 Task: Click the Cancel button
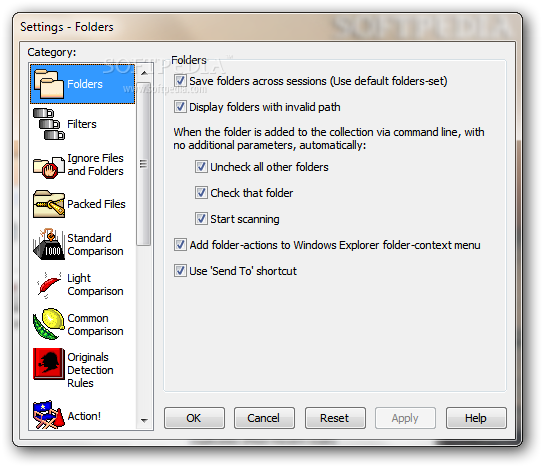pos(264,418)
